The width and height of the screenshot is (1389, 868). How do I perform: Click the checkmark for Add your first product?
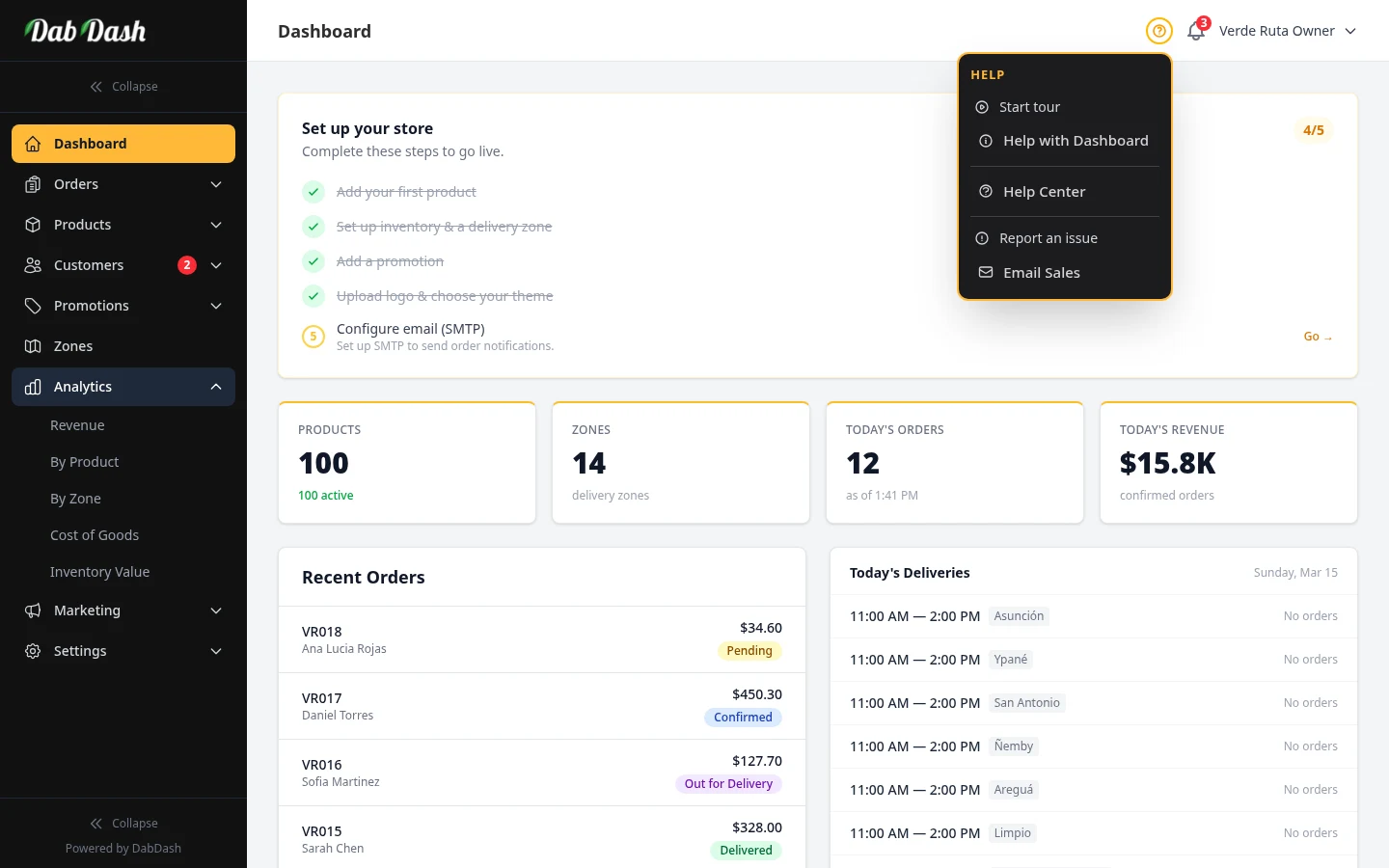click(x=313, y=192)
